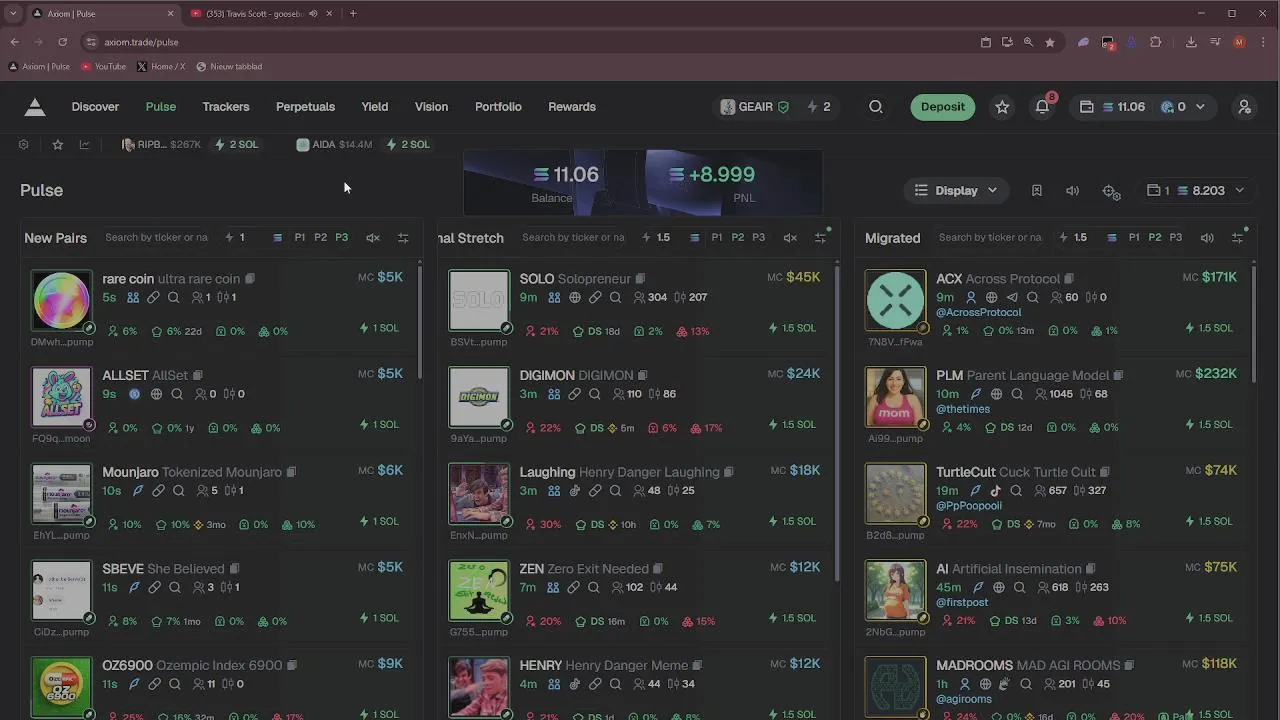
Task: Select preset P3 in Migrated
Action: (1176, 238)
